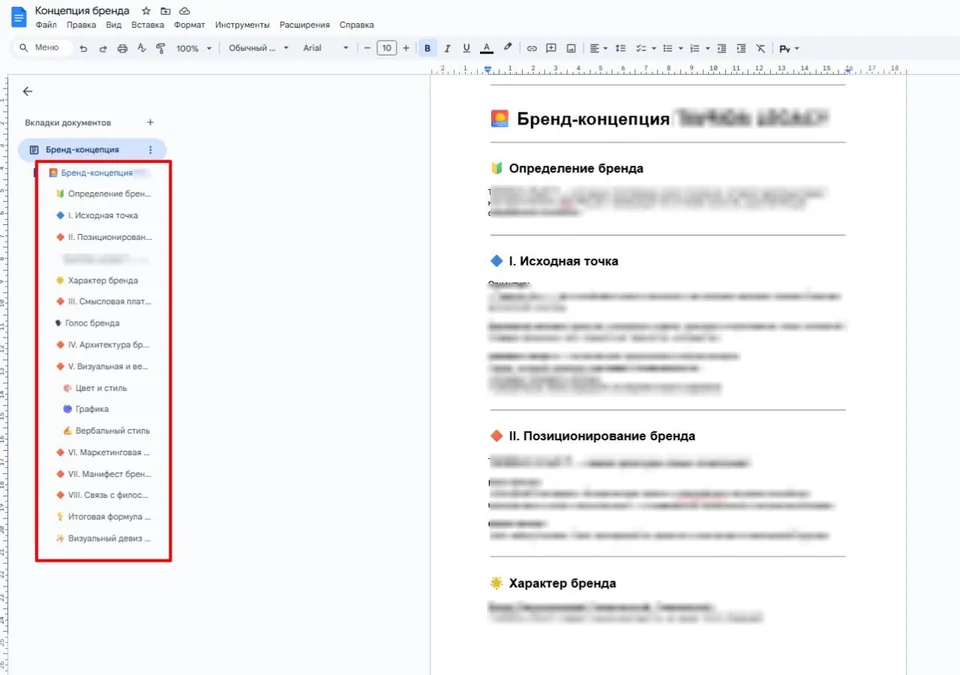This screenshot has width=960, height=675.
Task: Go to Графика outline heading
Action: coord(86,409)
